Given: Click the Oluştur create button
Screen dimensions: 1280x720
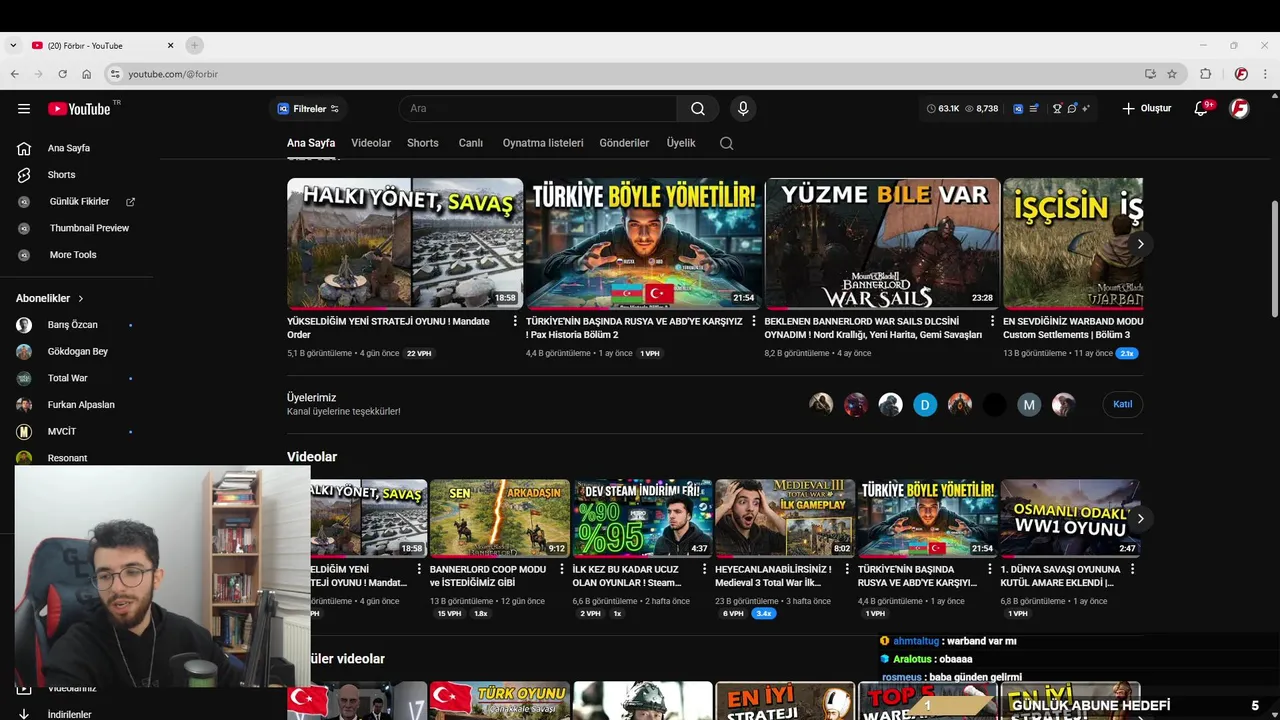Looking at the screenshot, I should pos(1146,108).
